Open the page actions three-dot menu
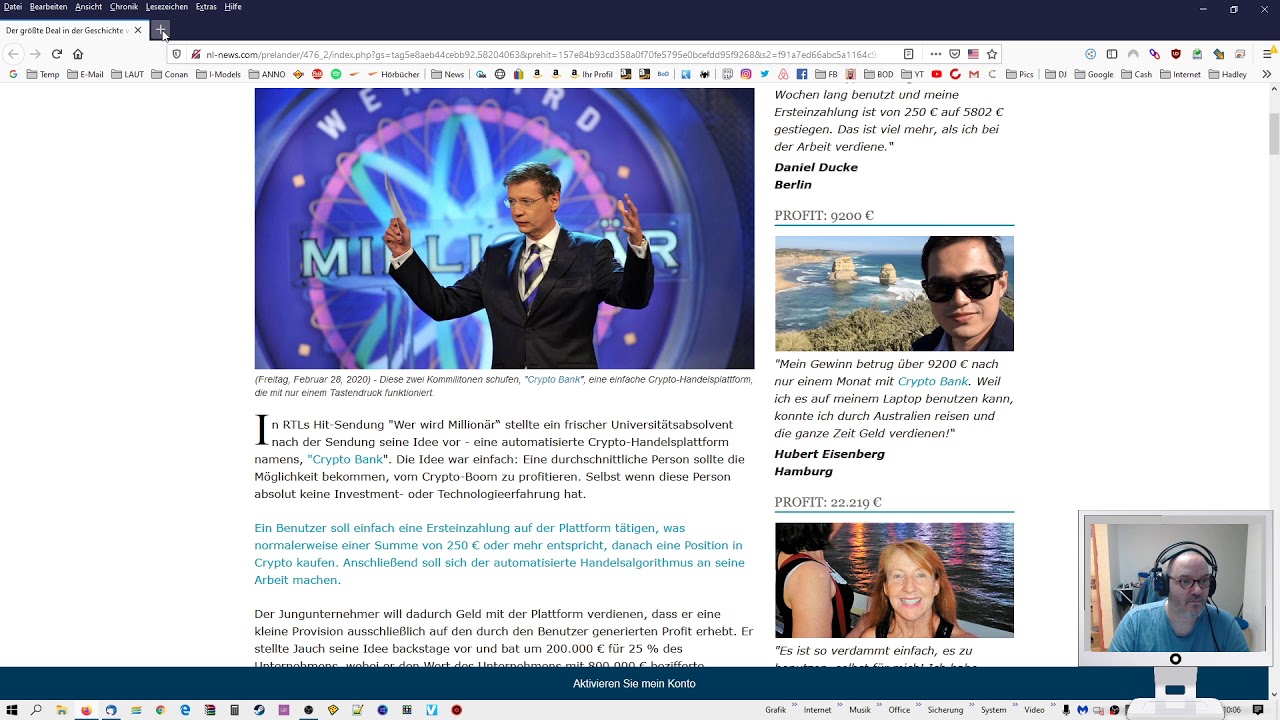Screen dimensions: 1280x720 click(936, 54)
